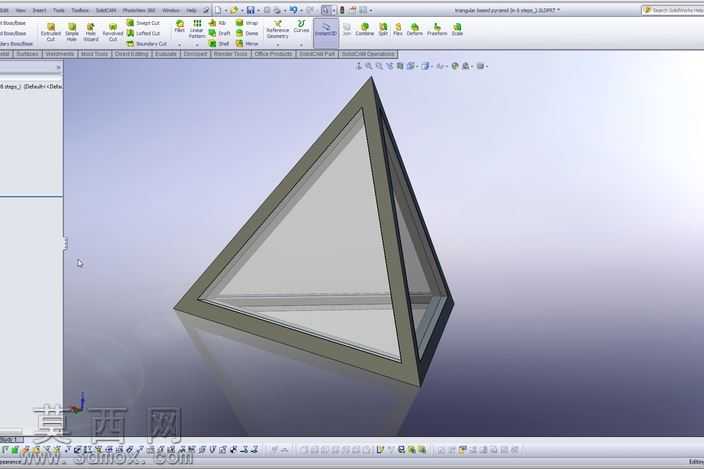The image size is (704, 469).
Task: Expand the Curves dropdown arrow
Action: 301,44
